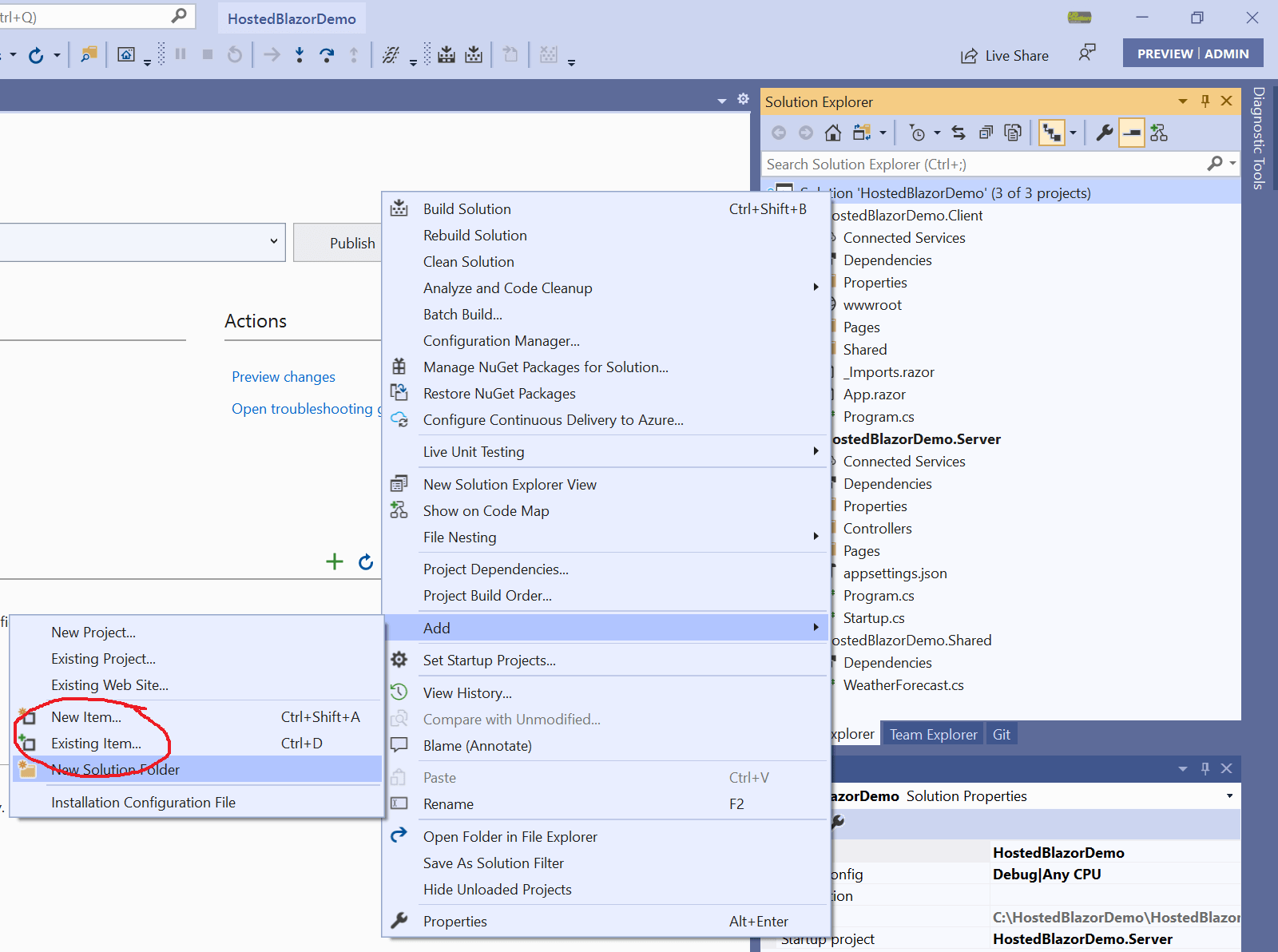Toggle file nesting view icon in Solution Explorer
Viewport: 1278px width, 952px height.
tap(1052, 133)
